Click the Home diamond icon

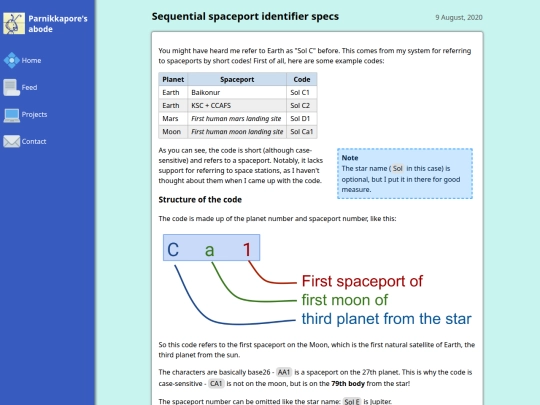pos(12,60)
